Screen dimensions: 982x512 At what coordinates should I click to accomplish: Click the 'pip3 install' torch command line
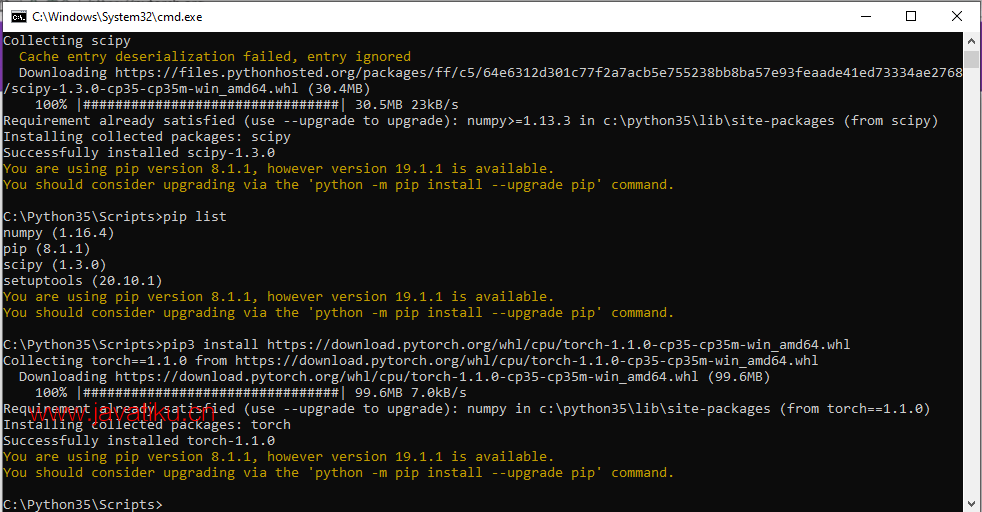coord(426,345)
